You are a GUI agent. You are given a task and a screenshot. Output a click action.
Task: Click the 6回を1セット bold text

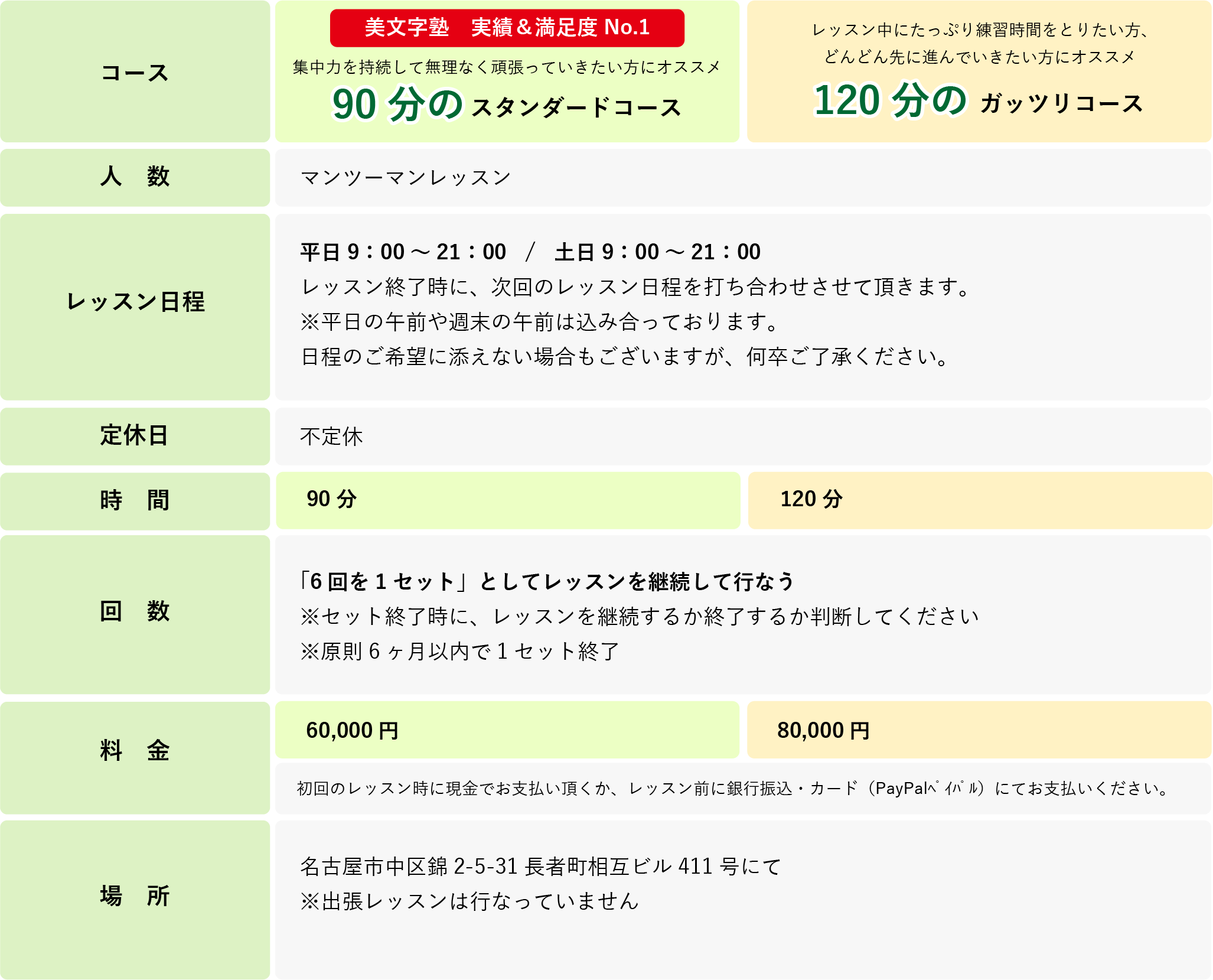(x=546, y=582)
